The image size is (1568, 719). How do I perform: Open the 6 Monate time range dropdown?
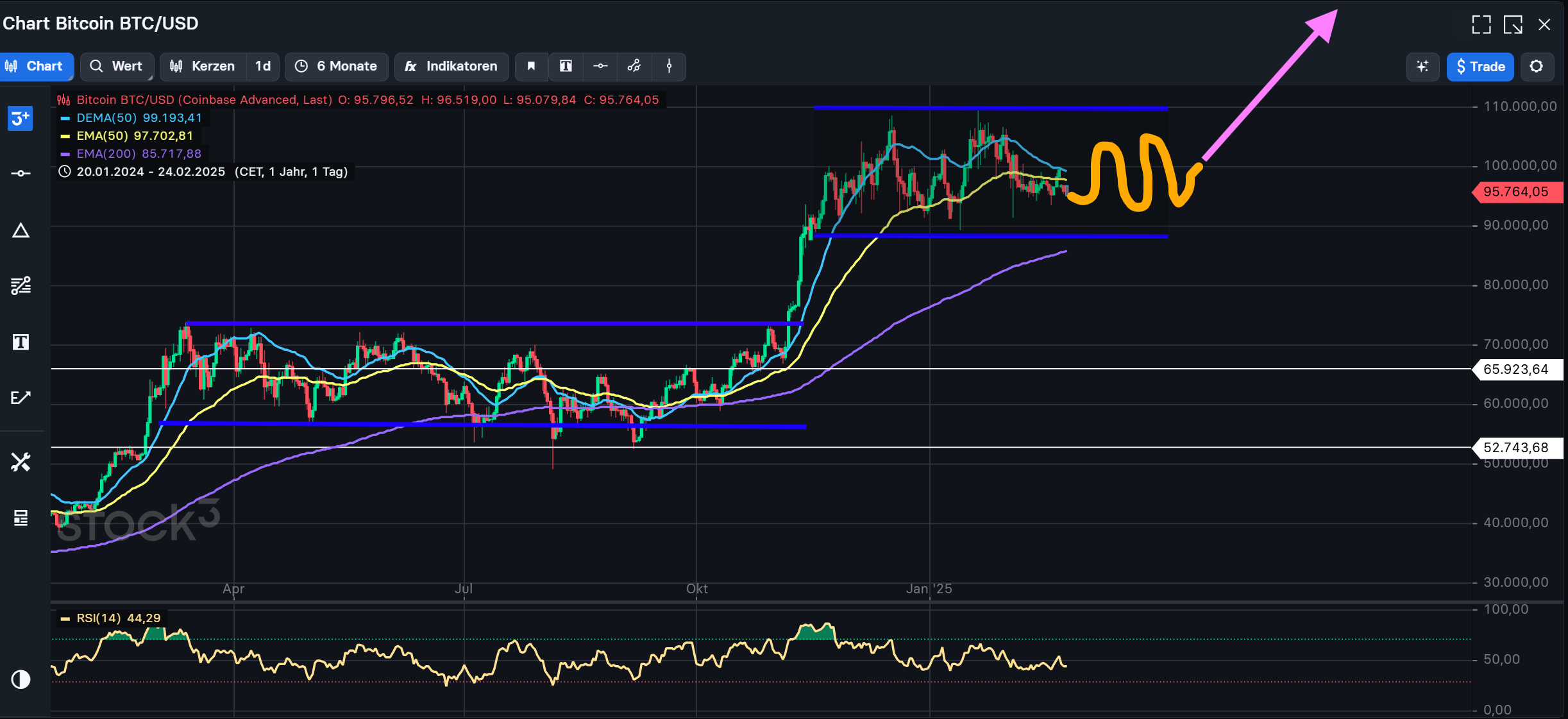(337, 66)
